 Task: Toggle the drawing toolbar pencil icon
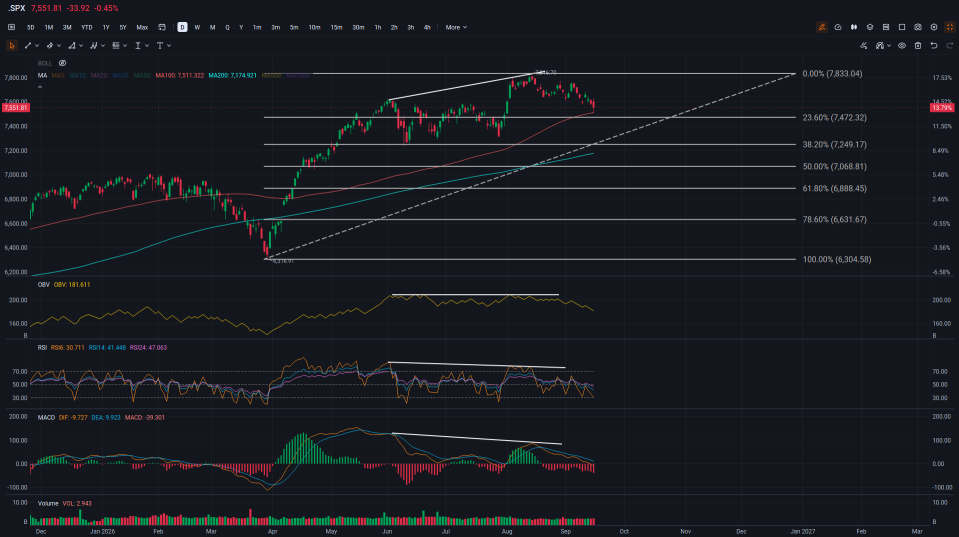(822, 28)
